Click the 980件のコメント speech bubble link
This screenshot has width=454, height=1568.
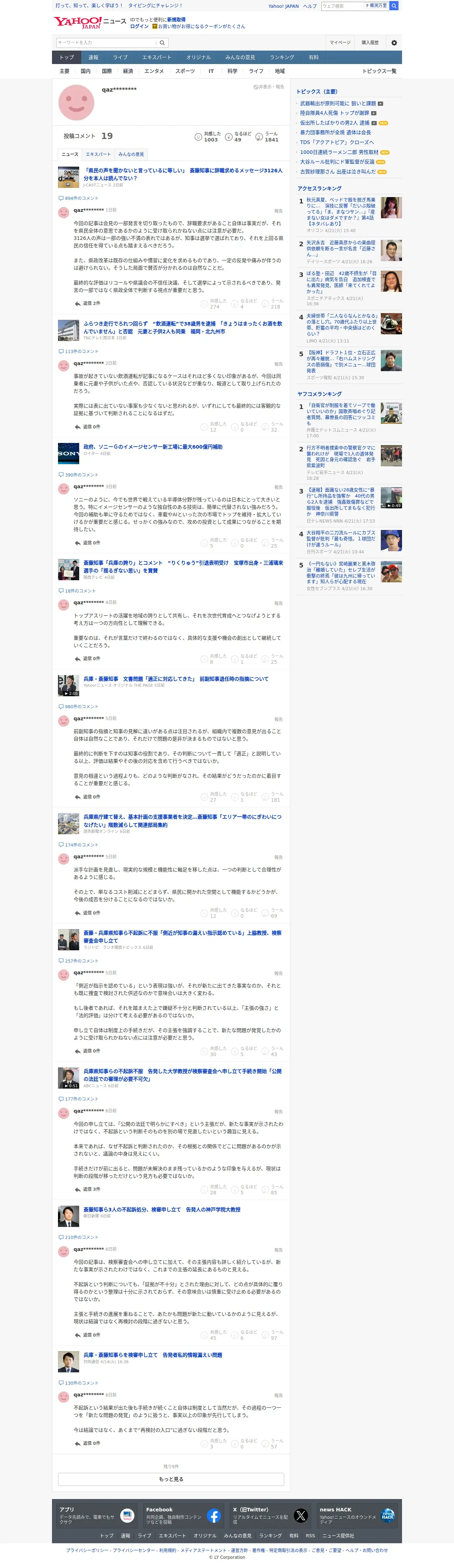click(78, 707)
